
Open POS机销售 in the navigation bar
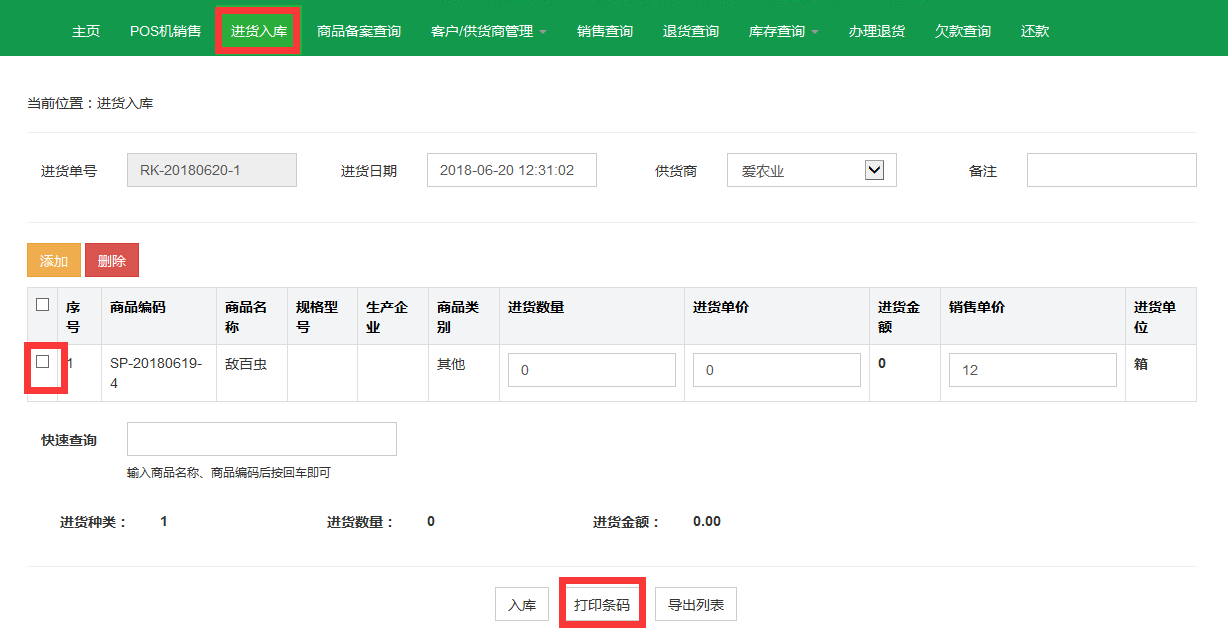[165, 31]
